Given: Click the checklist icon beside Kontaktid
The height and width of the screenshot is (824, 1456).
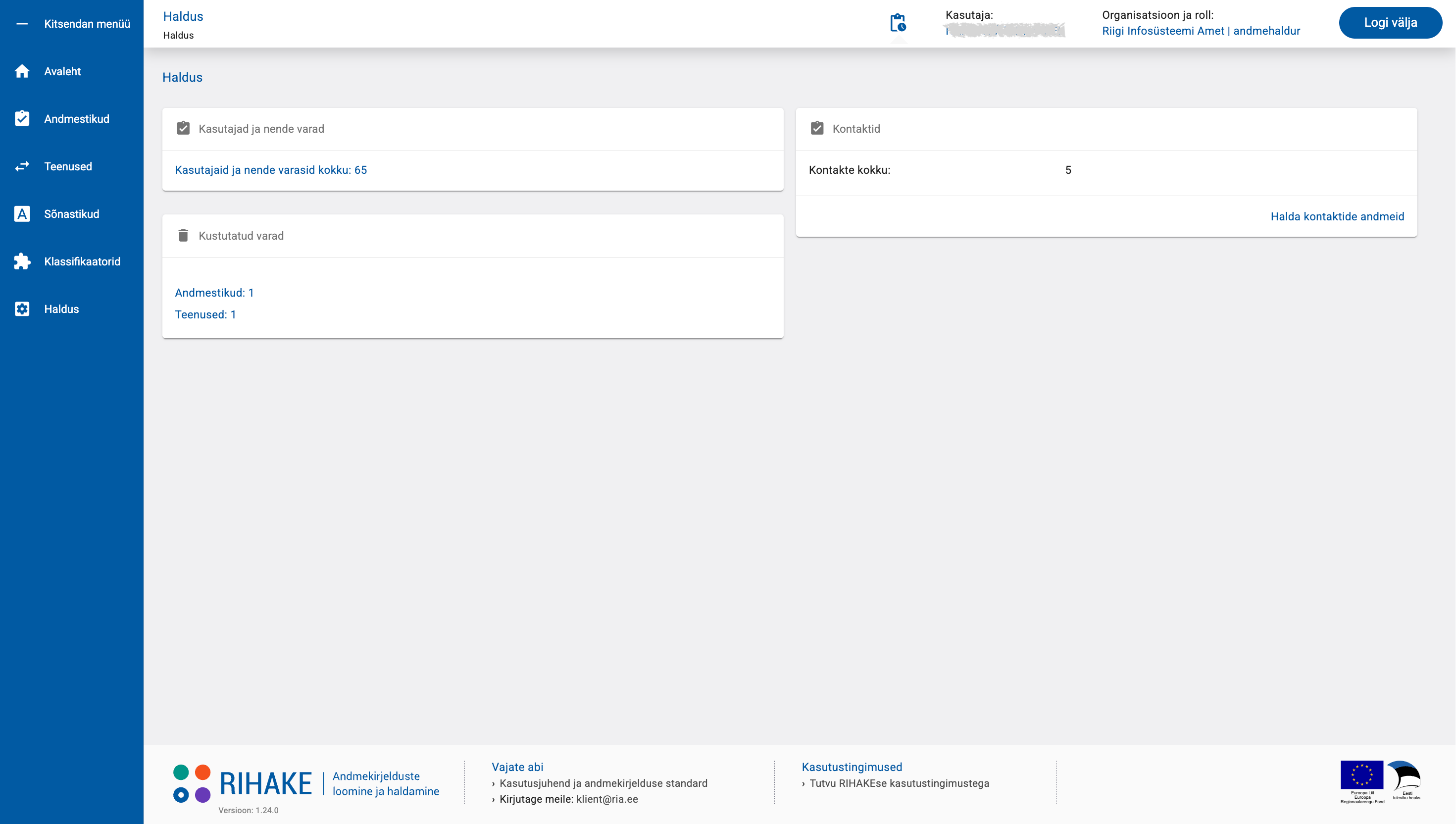Looking at the screenshot, I should [817, 128].
